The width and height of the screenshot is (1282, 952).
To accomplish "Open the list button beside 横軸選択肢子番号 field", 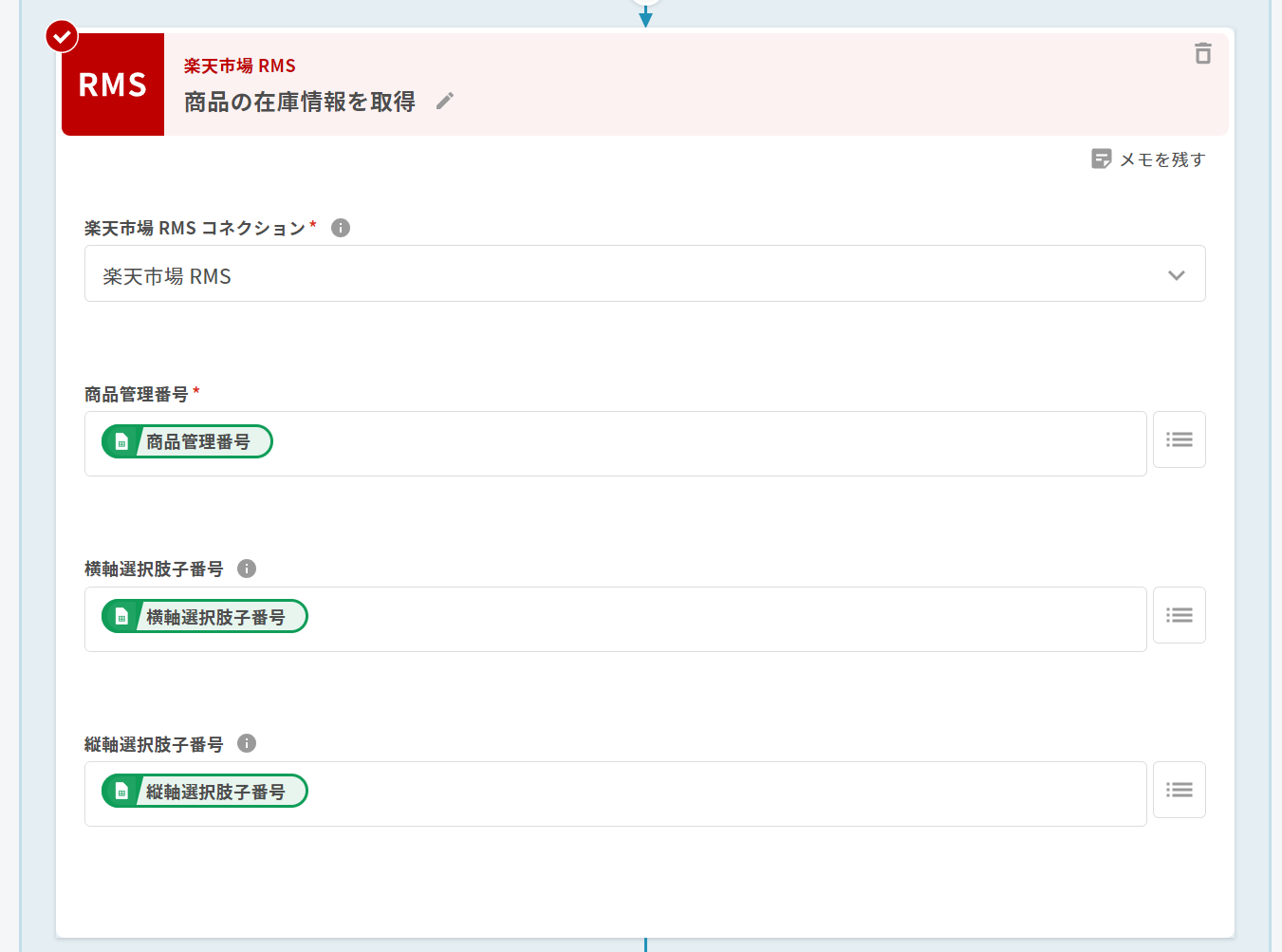I will [x=1179, y=615].
